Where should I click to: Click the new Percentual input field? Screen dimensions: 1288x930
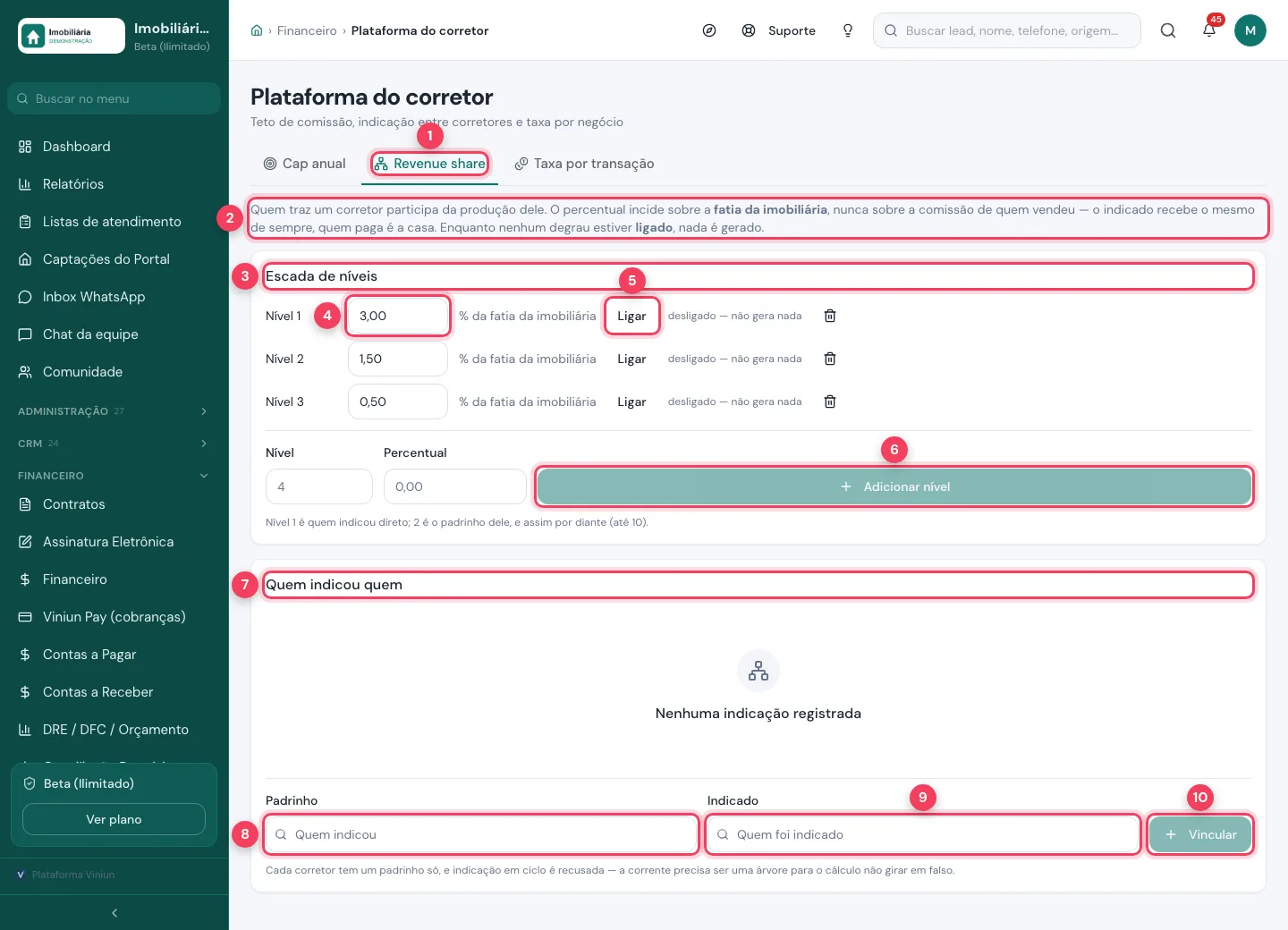[455, 486]
